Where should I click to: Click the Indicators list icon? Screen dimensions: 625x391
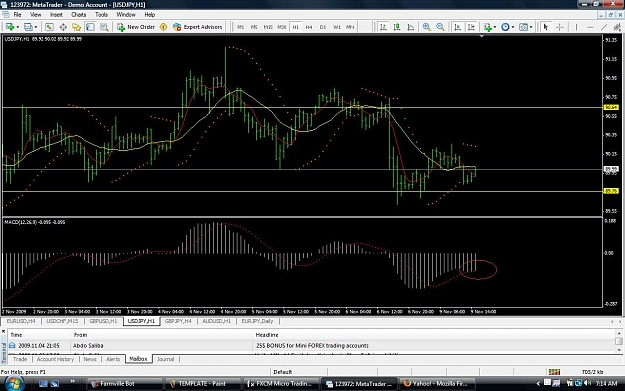point(487,27)
